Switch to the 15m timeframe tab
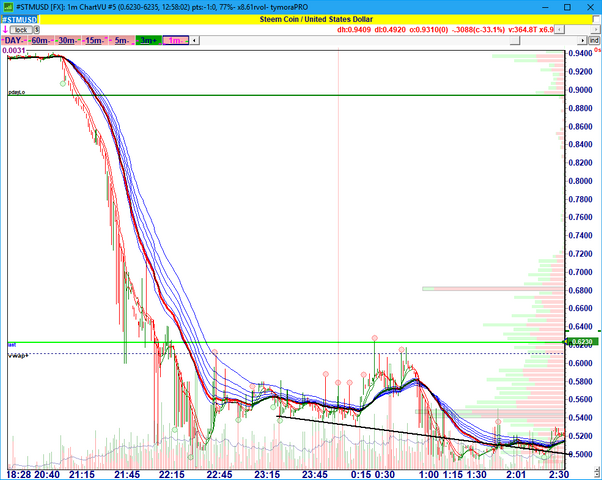Screen dimensions: 602x480 click(x=94, y=40)
